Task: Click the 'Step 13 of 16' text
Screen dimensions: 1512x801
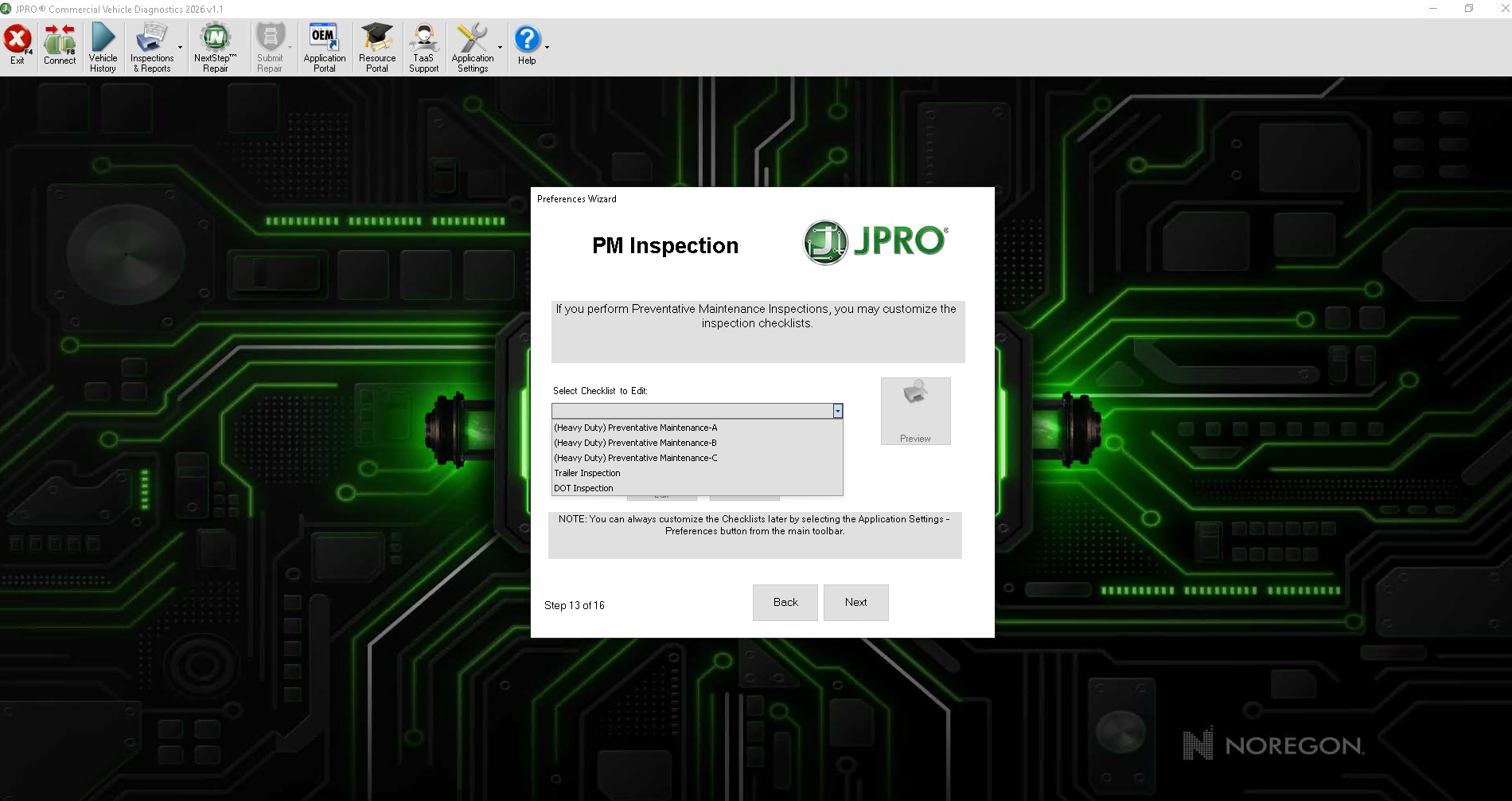Action: point(575,606)
